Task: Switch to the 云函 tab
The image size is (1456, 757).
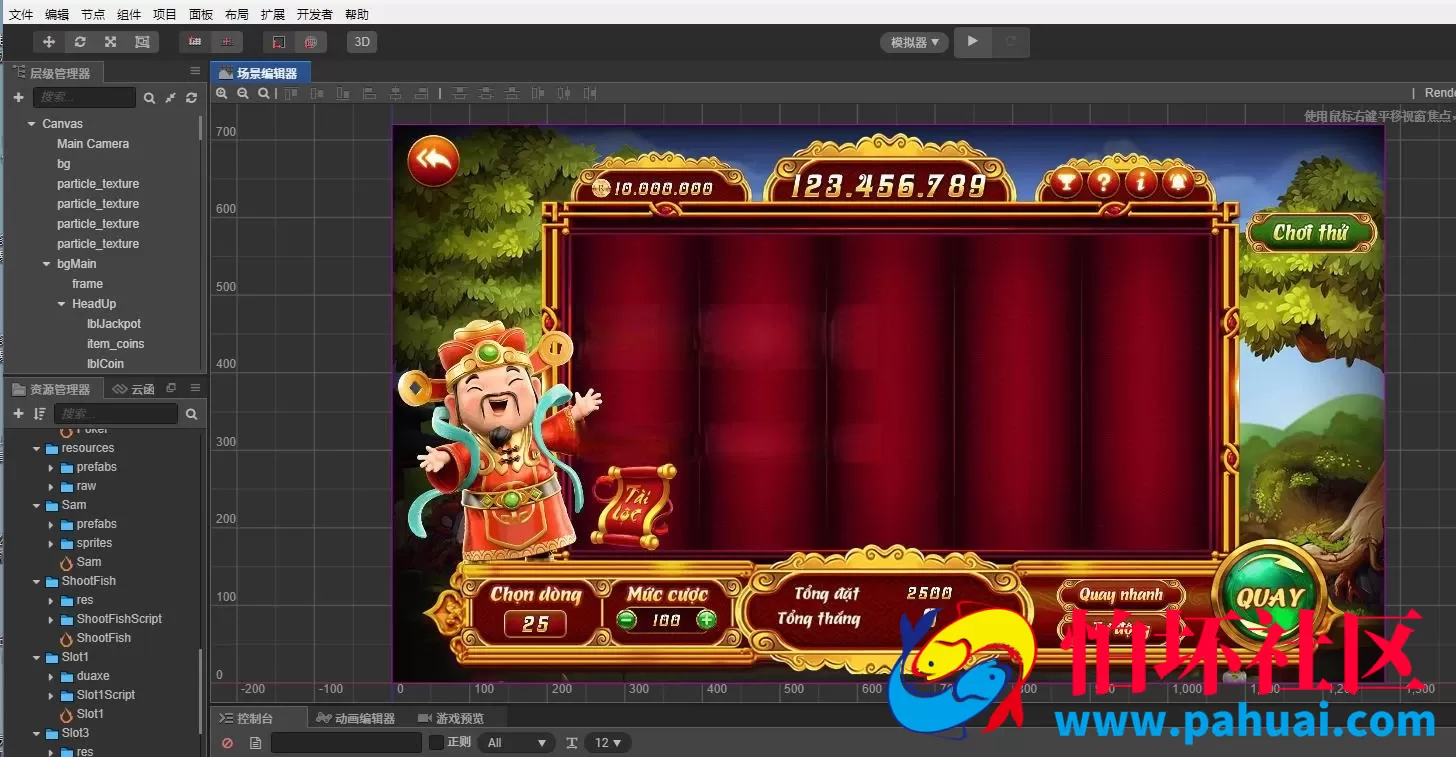Action: click(x=134, y=389)
